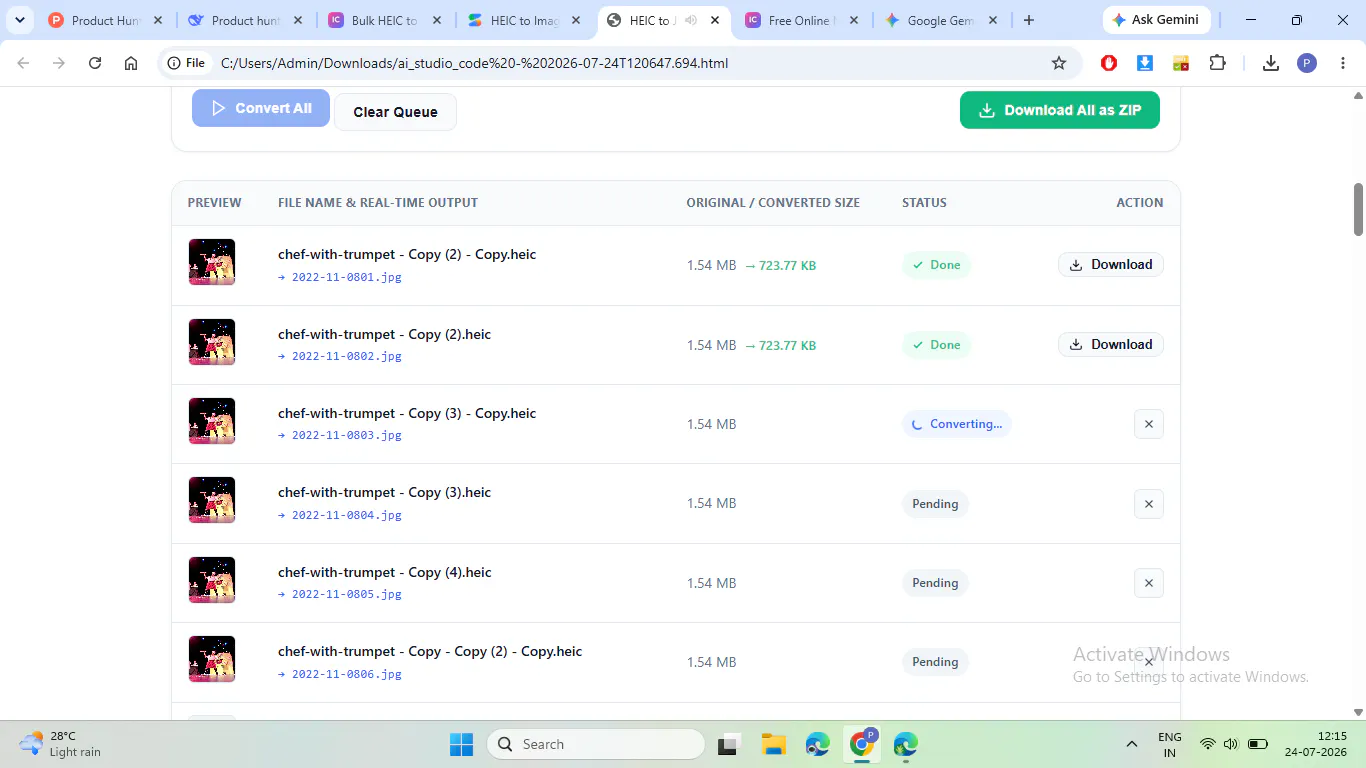This screenshot has height=768, width=1366.
Task: Open Chrome from taskbar
Action: [862, 744]
